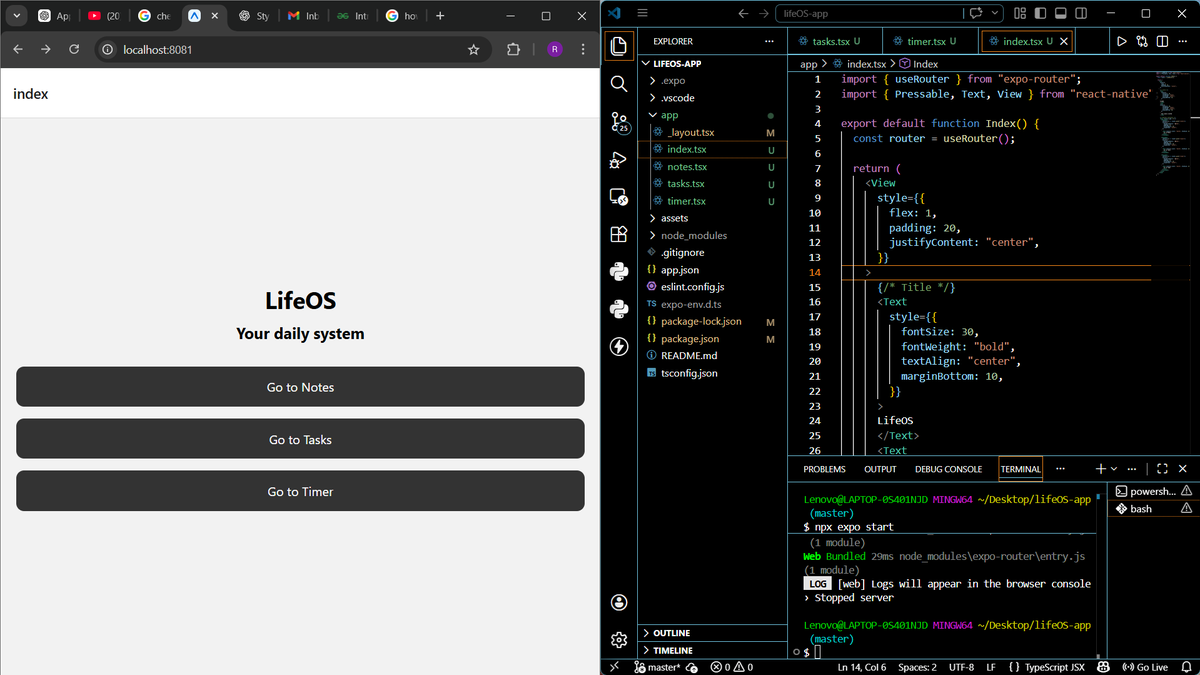Open the lightning bolt extension icon in the activity bar

tap(619, 347)
